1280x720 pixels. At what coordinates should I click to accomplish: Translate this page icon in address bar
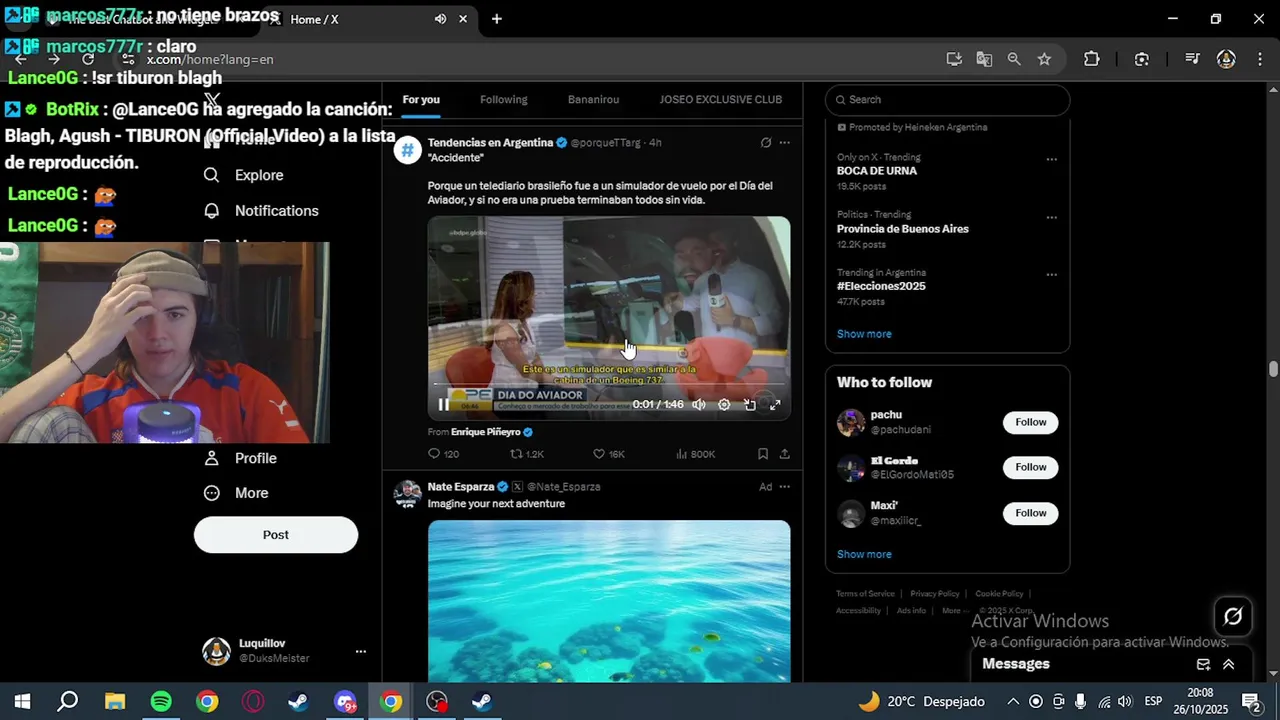pyautogui.click(x=984, y=59)
